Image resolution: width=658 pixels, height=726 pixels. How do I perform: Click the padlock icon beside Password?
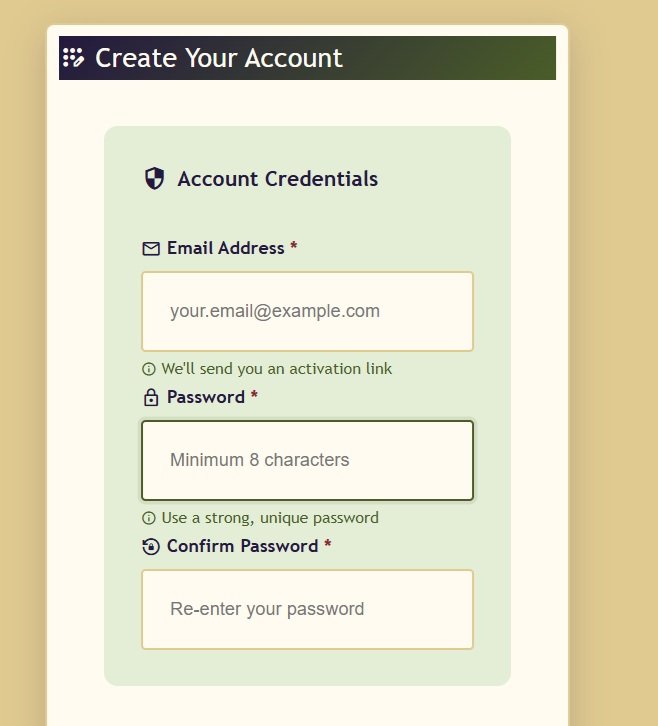151,398
